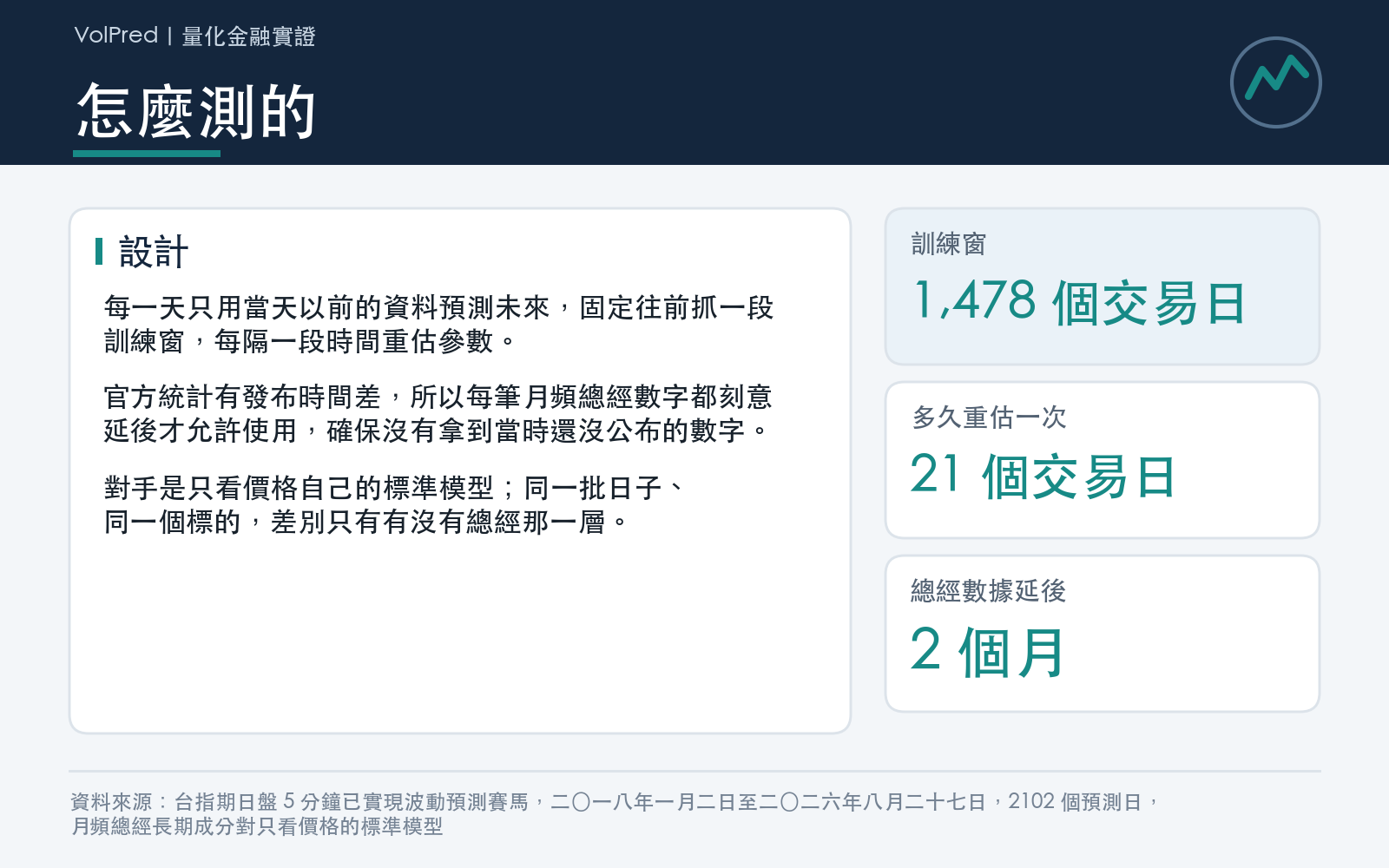
Task: Select the "訓練窗" card label
Action: (x=949, y=244)
